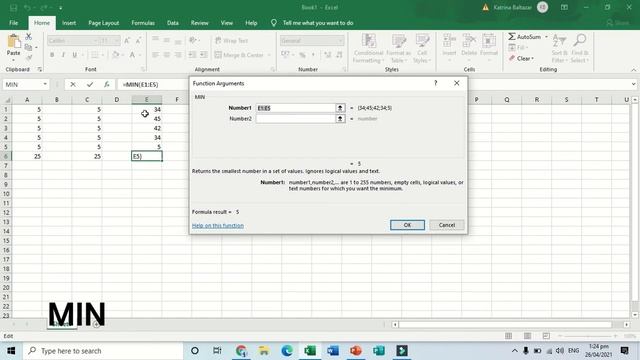640x360 pixels.
Task: Click the Underline formatting icon
Action: click(x=74, y=55)
